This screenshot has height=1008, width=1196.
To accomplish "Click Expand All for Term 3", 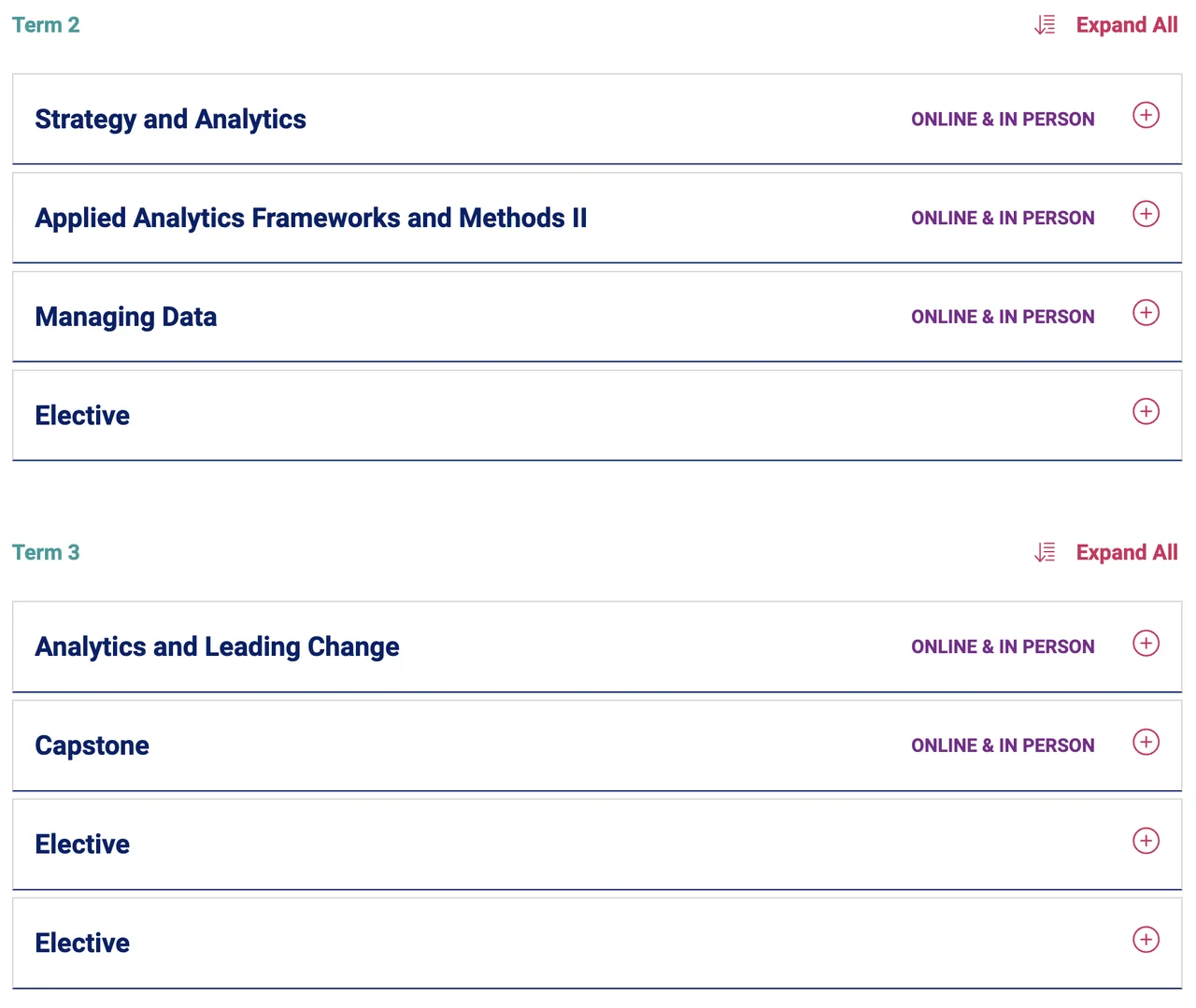I will (x=1126, y=553).
